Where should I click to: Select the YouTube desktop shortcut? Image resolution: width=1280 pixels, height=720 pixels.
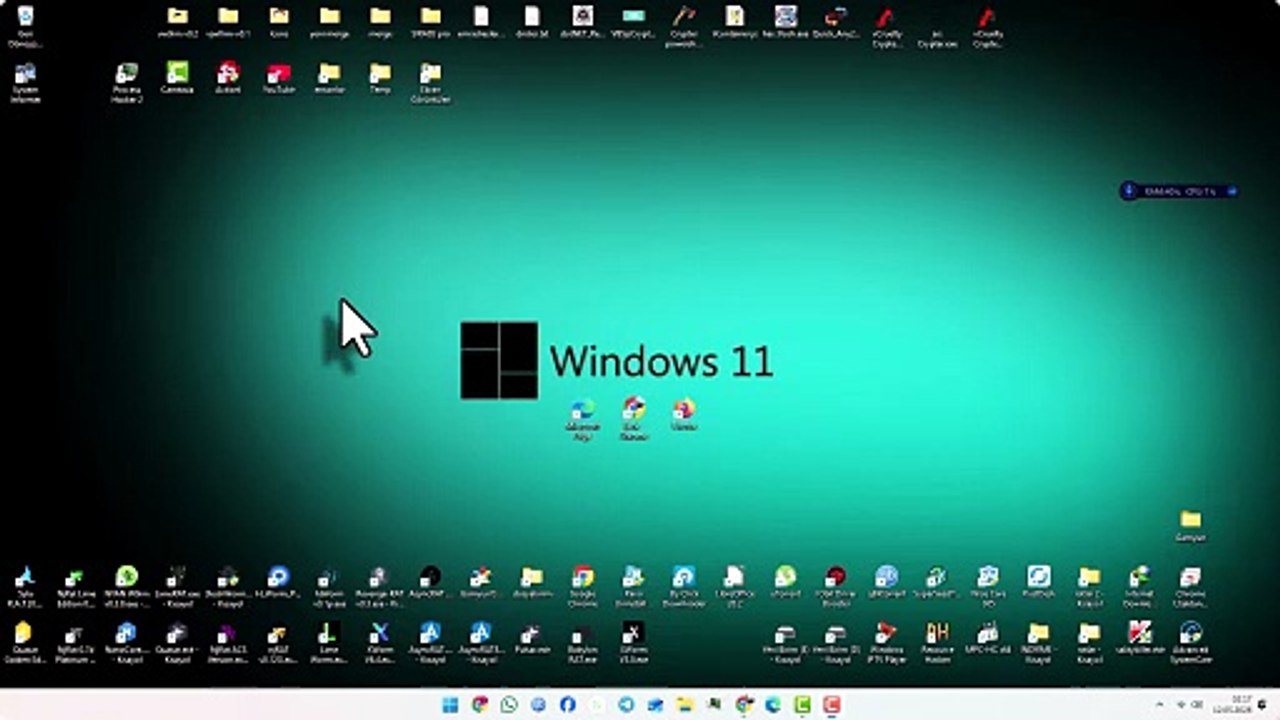coord(278,78)
